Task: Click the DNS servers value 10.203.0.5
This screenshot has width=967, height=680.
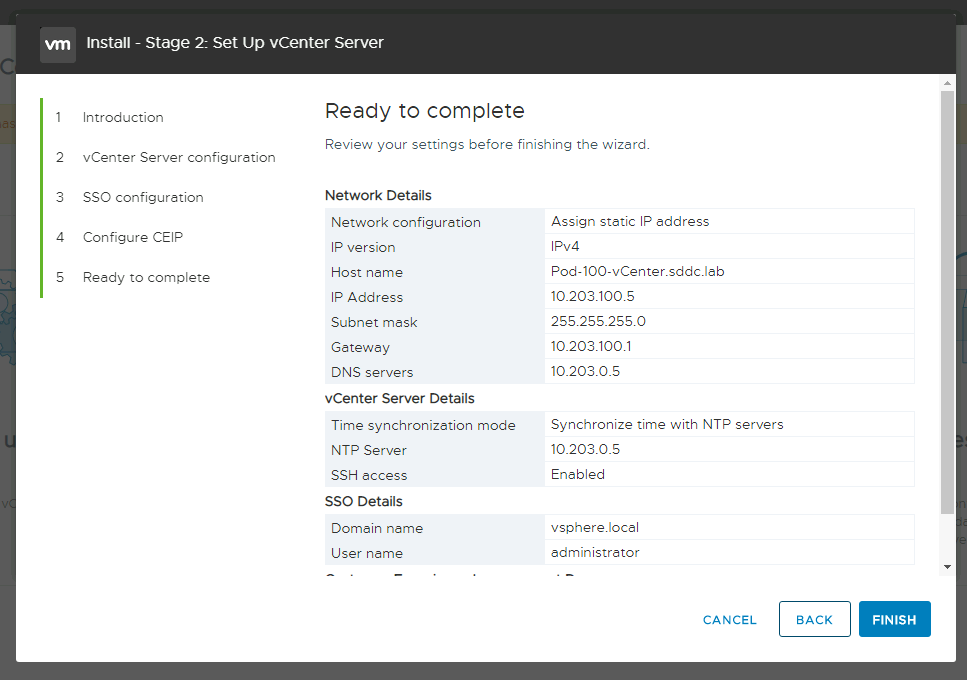Action: 585,372
